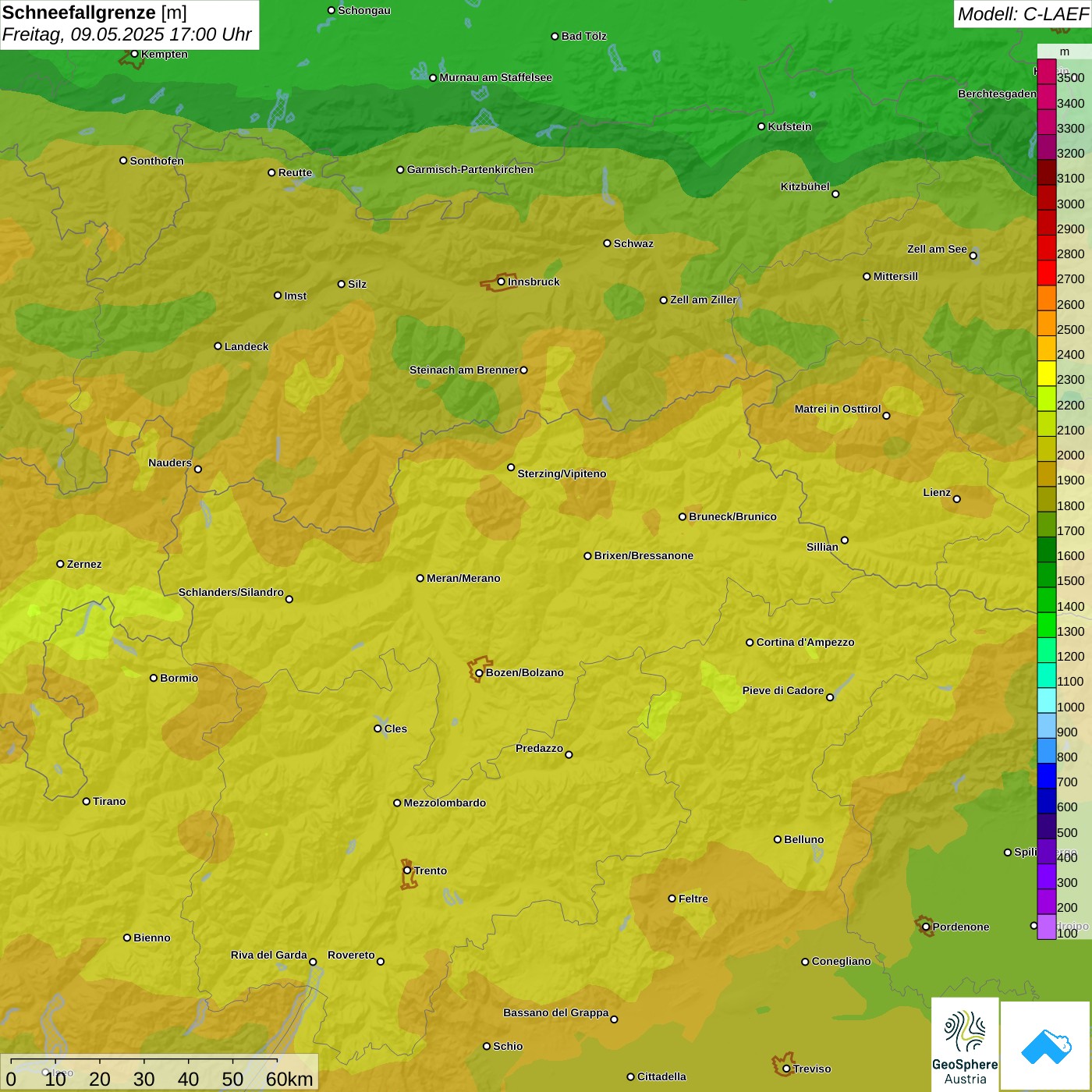The image size is (1092, 1092).
Task: Click the 'Meran/Merano' label
Action: point(463,578)
